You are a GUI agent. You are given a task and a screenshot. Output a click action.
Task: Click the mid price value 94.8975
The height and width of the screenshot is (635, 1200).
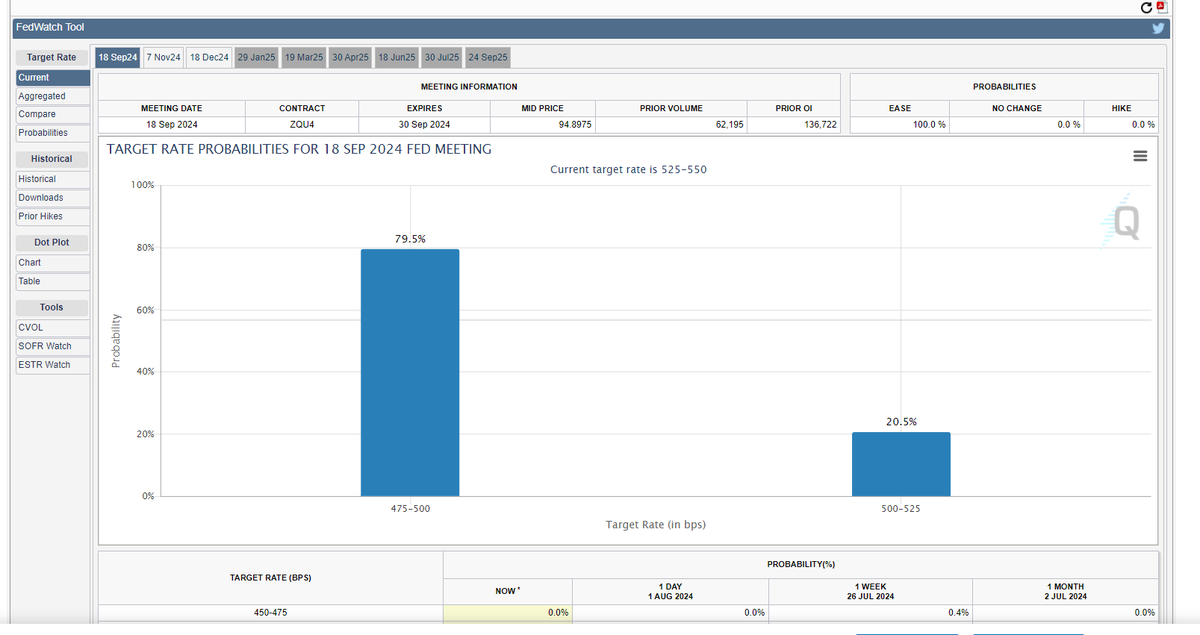coord(575,125)
